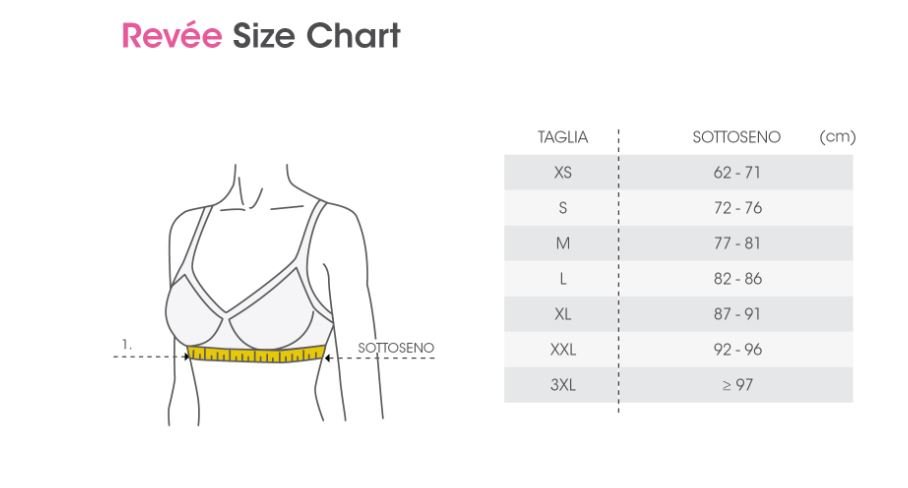Click the 87 - 91 measurement cell
This screenshot has width=908, height=488.
tap(737, 314)
